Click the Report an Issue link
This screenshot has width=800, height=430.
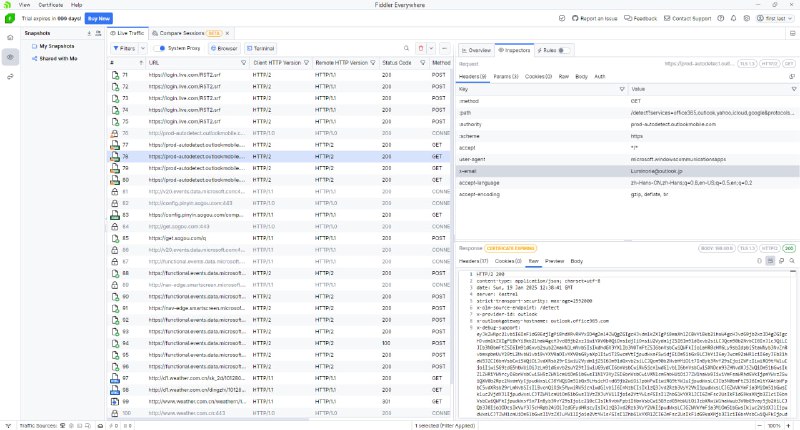(x=598, y=18)
